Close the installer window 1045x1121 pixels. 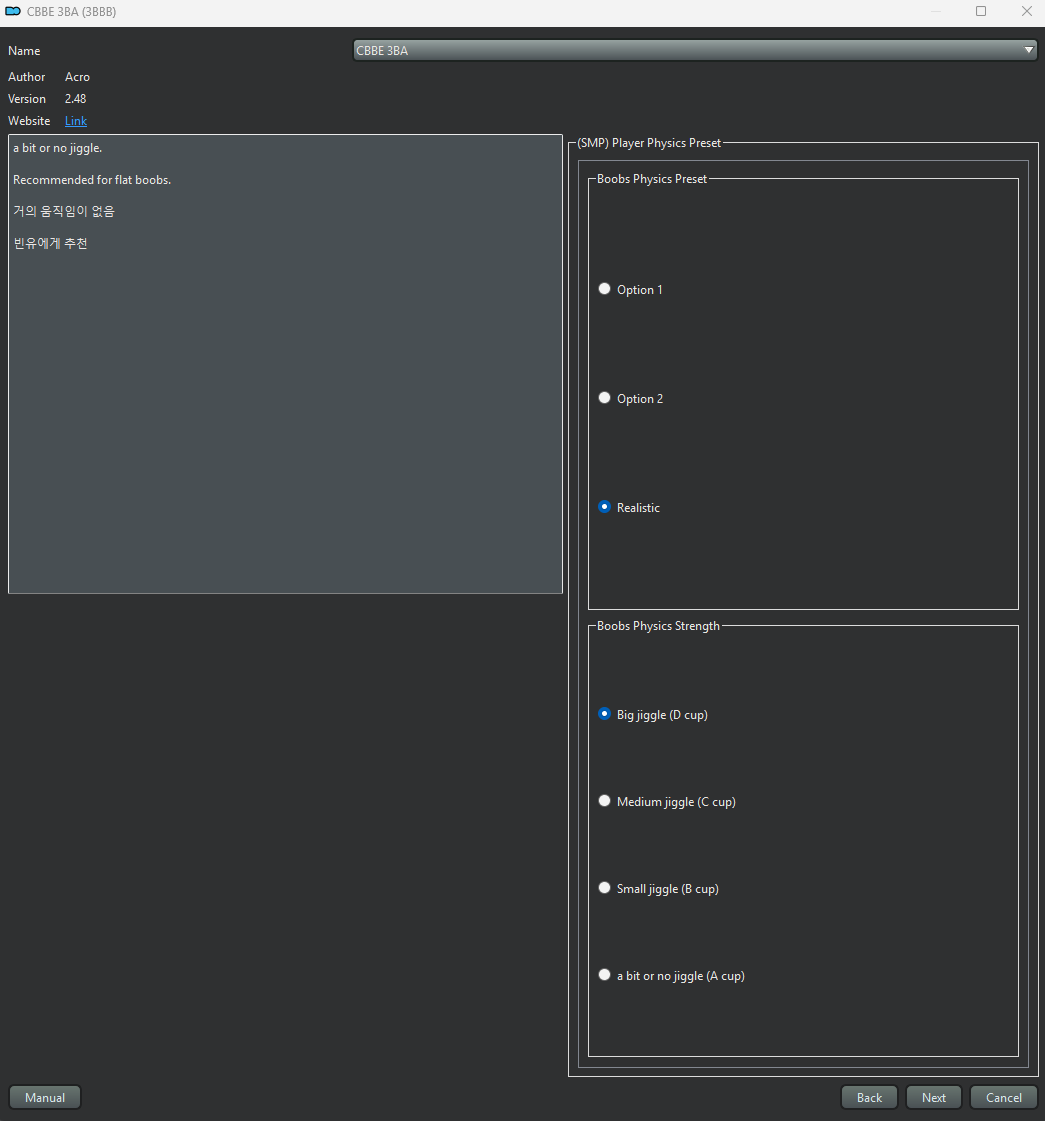click(1026, 11)
